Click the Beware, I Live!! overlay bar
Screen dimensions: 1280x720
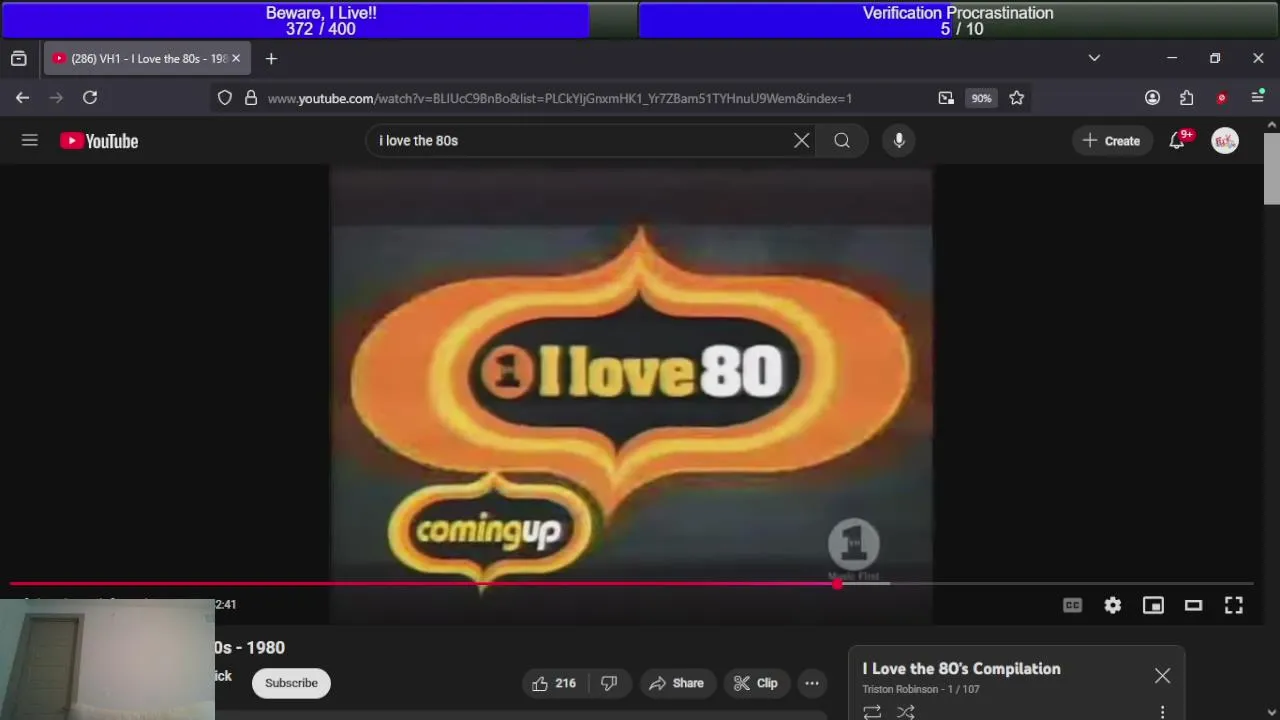tap(320, 20)
